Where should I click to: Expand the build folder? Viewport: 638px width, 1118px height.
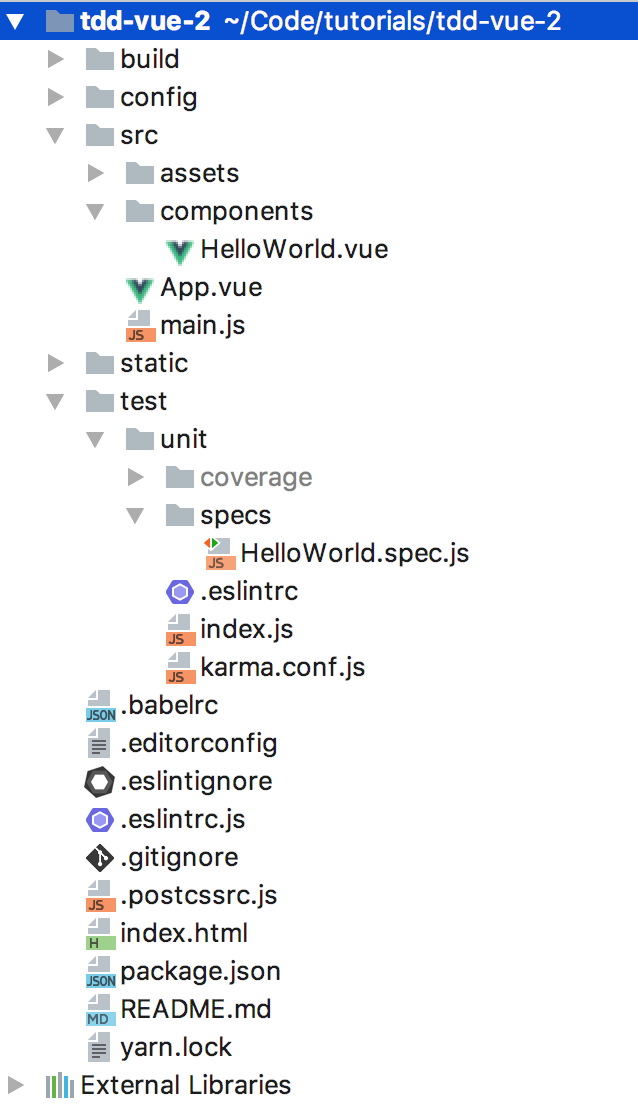click(56, 60)
